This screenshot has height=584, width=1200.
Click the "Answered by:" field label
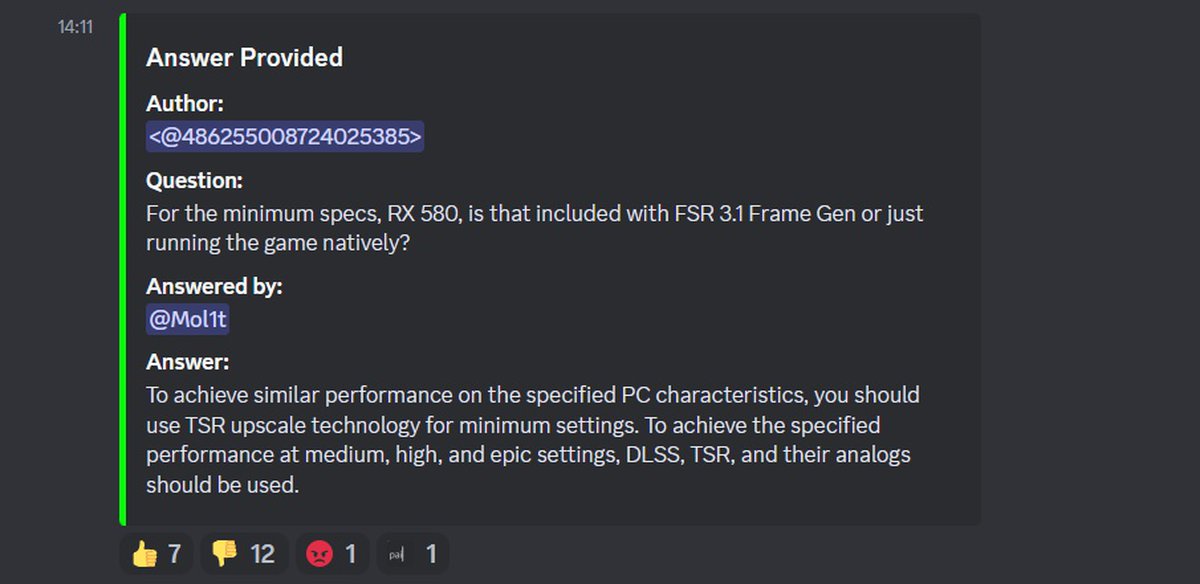point(214,286)
